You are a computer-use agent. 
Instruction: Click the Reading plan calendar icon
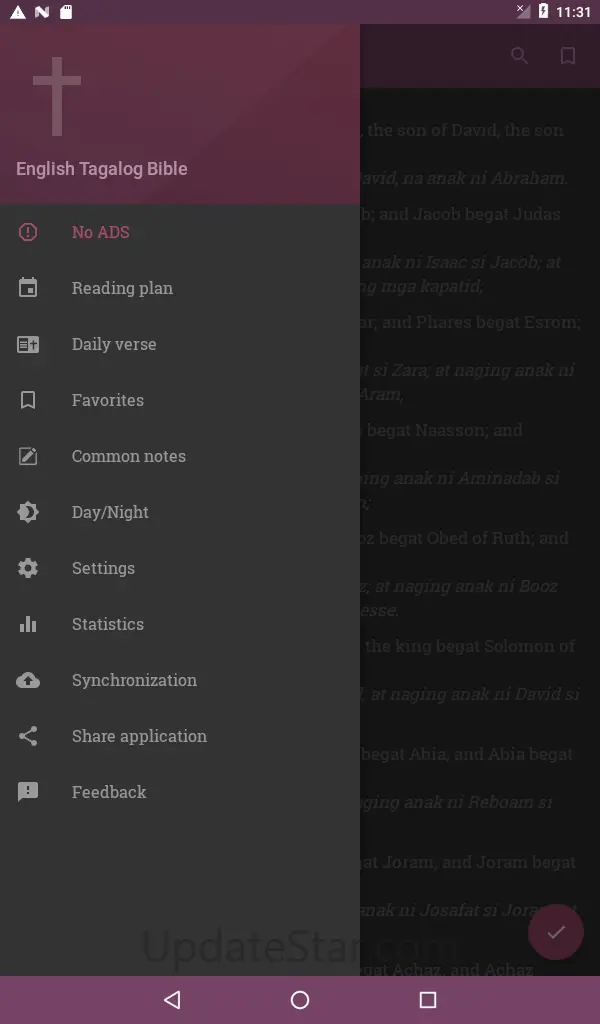pos(28,288)
